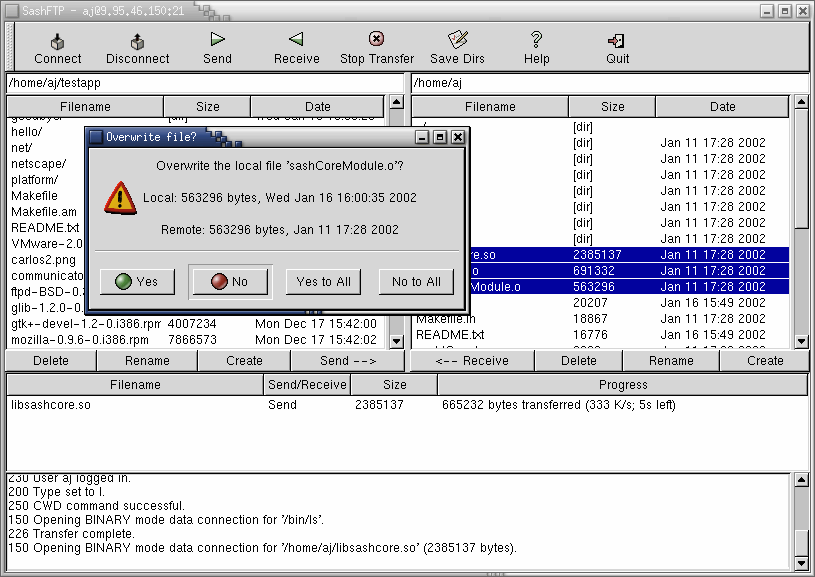Click the log pane scroll down arrow

801,563
